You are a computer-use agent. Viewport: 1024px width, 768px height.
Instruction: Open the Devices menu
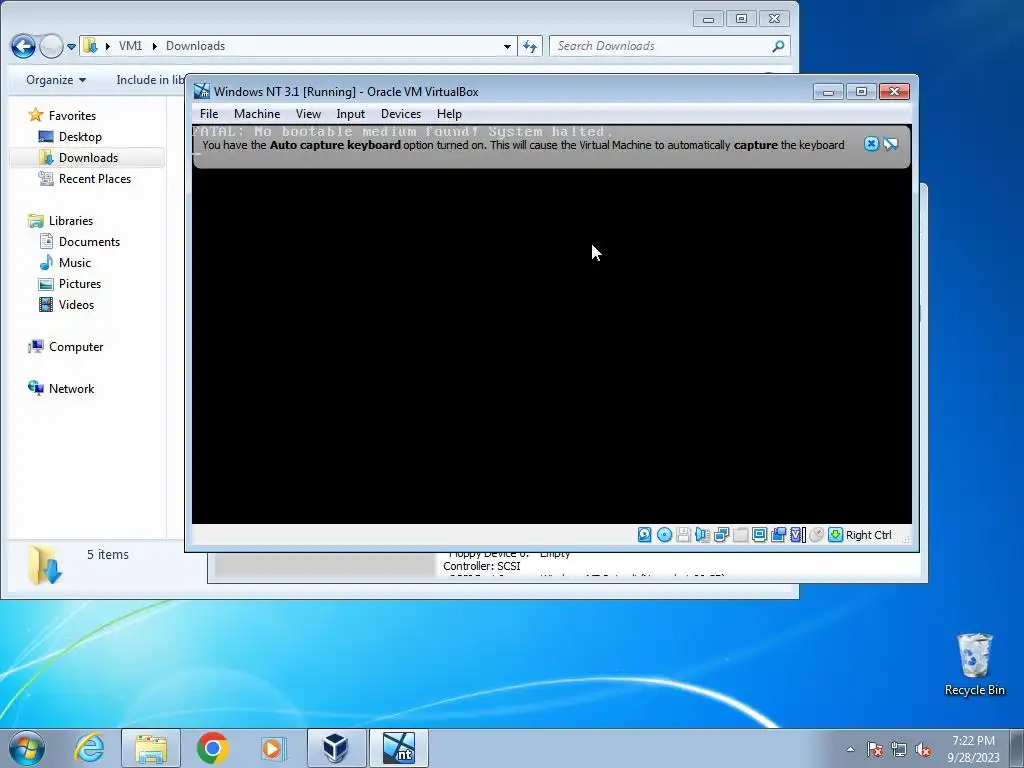(401, 114)
